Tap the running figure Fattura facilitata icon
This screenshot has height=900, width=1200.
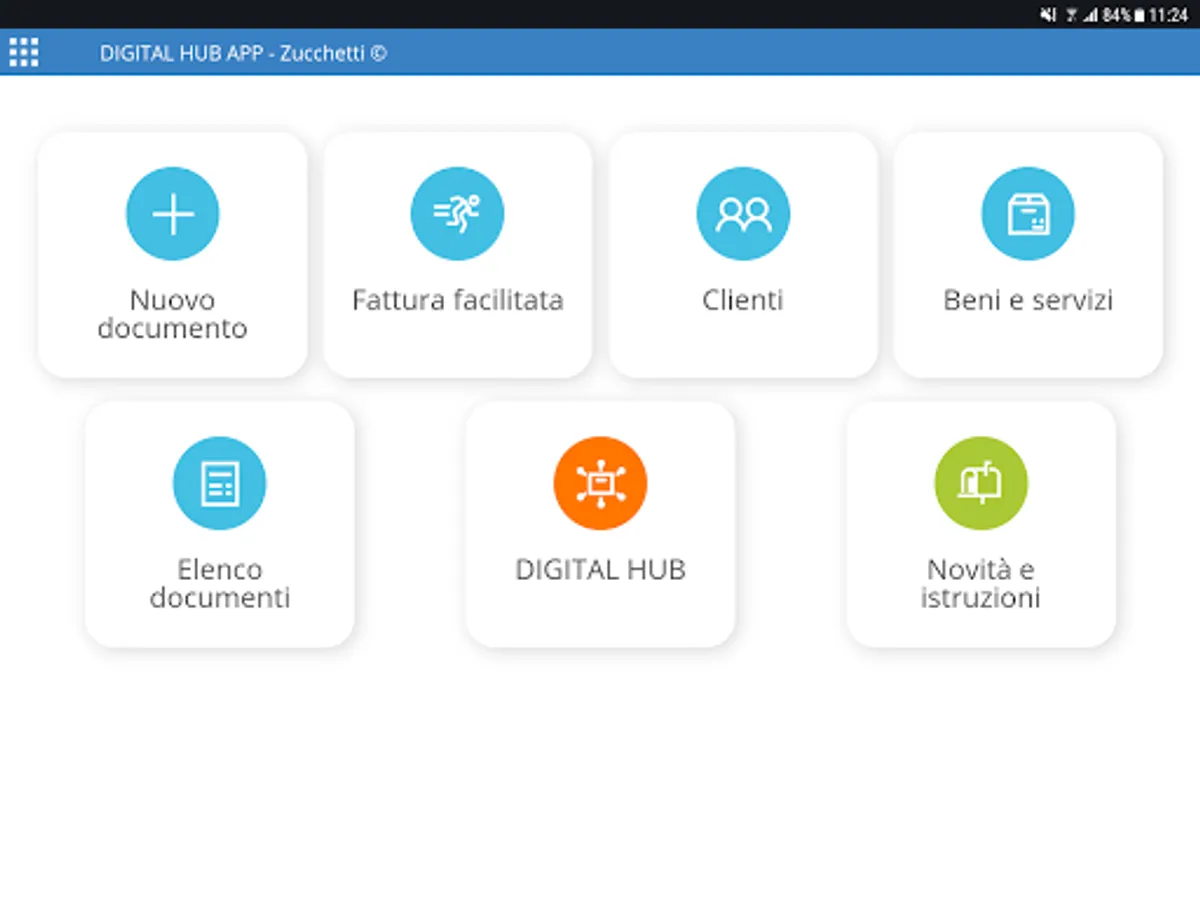click(x=458, y=214)
